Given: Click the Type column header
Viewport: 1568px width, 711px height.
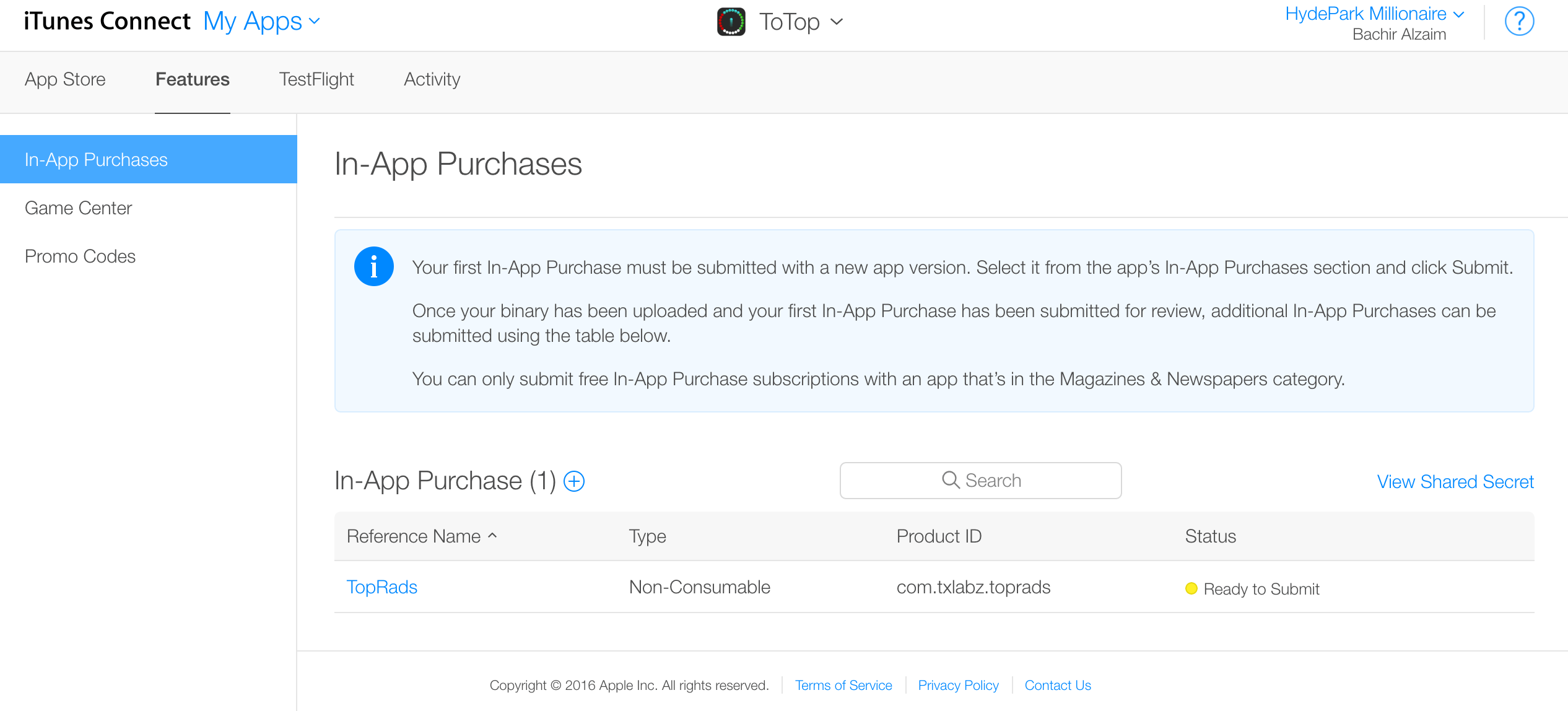Looking at the screenshot, I should coord(648,536).
